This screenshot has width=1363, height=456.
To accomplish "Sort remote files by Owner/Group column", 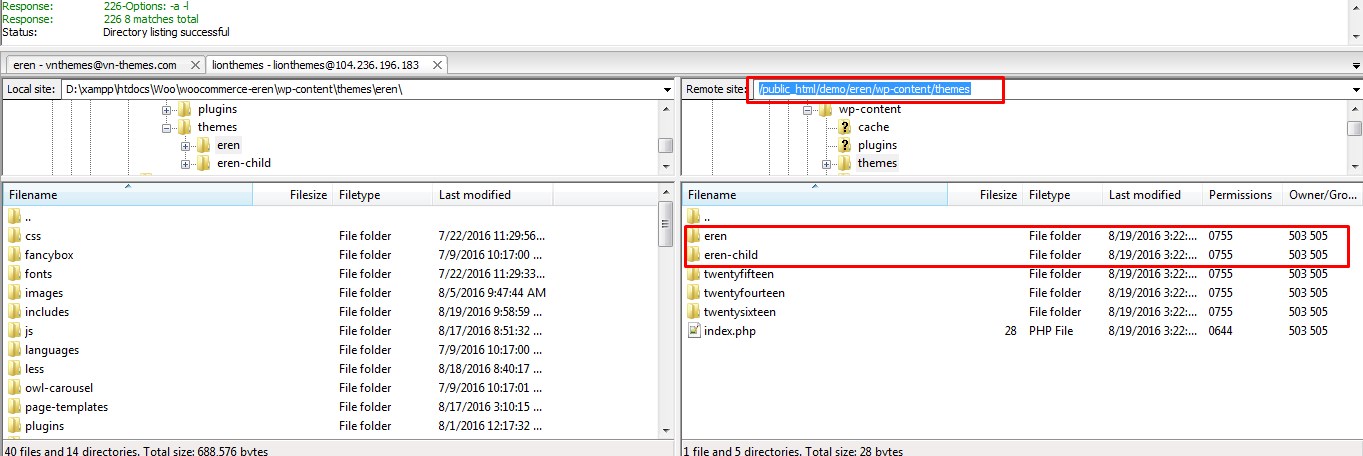I will tap(1322, 195).
